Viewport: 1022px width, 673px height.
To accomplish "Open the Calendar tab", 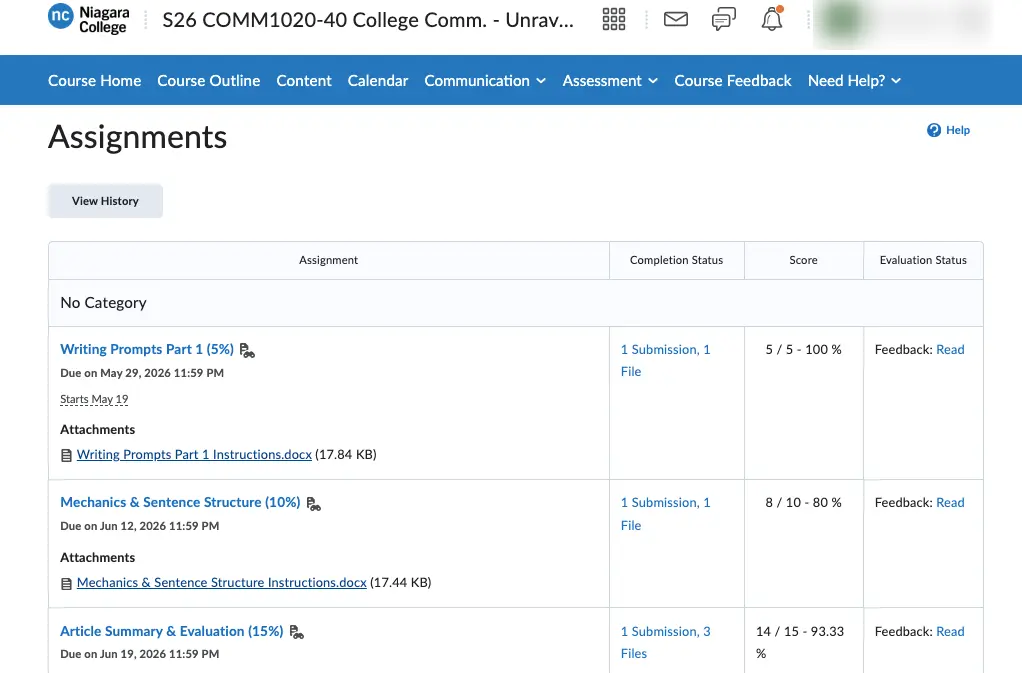I will [377, 81].
